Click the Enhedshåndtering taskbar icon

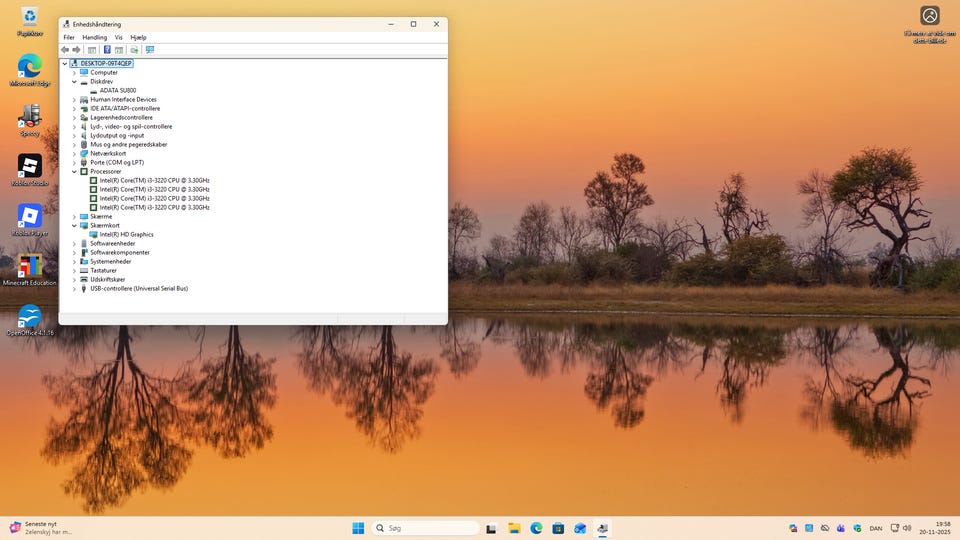pos(602,528)
